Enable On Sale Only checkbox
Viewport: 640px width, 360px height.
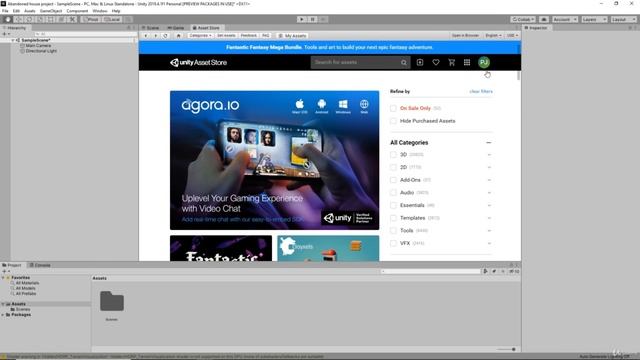393,108
